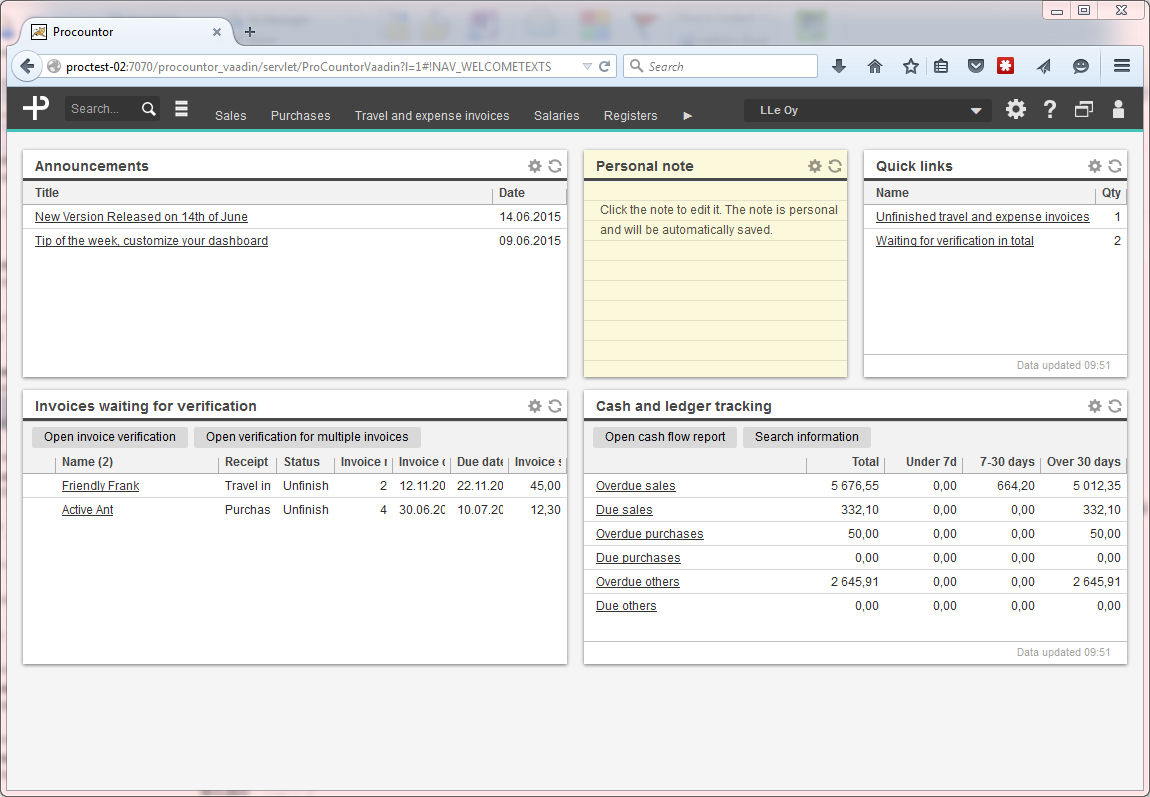Open the Purchases menu

coord(301,116)
